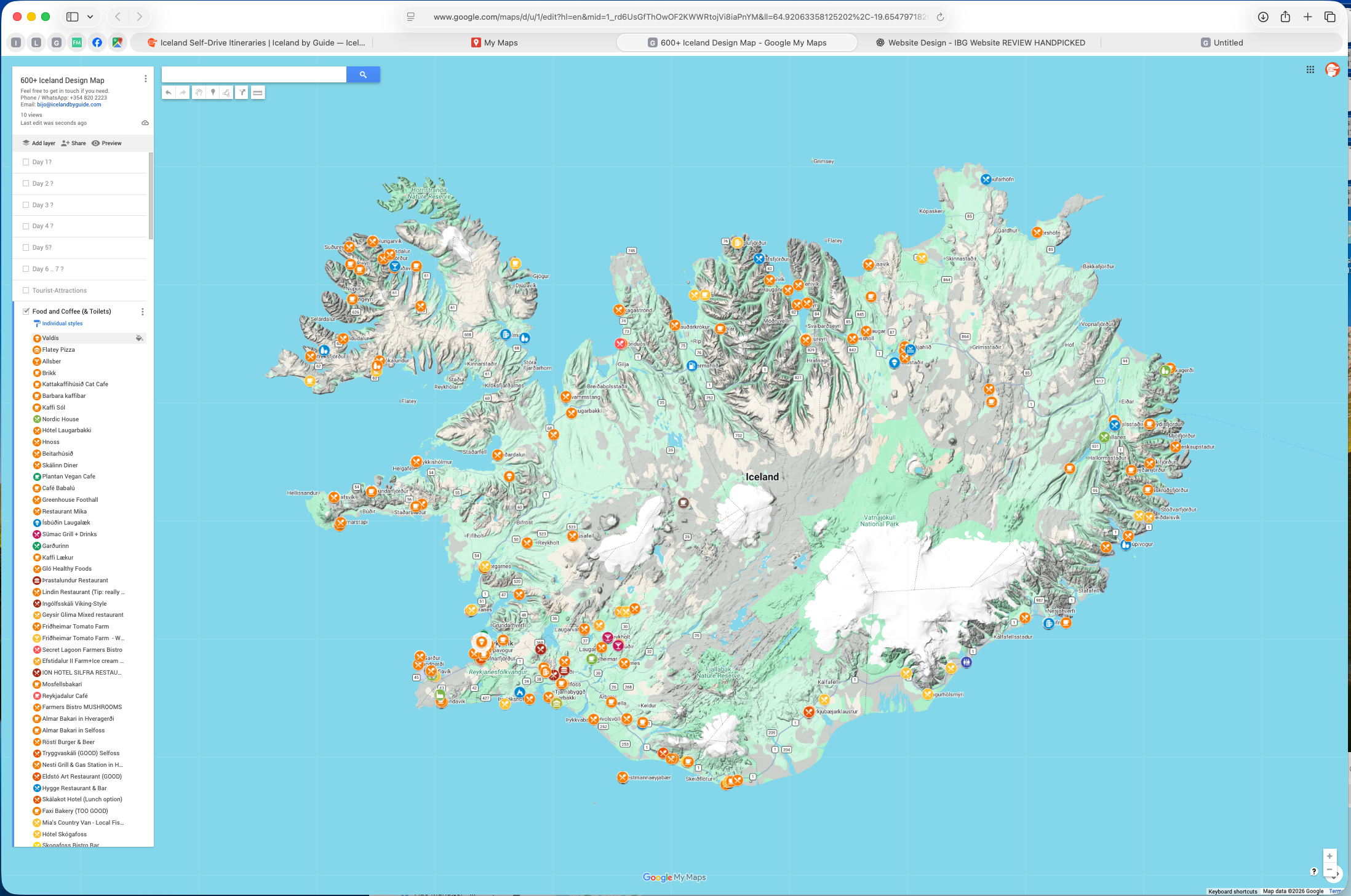This screenshot has width=1351, height=896.
Task: Open the map title options menu
Action: click(x=145, y=79)
